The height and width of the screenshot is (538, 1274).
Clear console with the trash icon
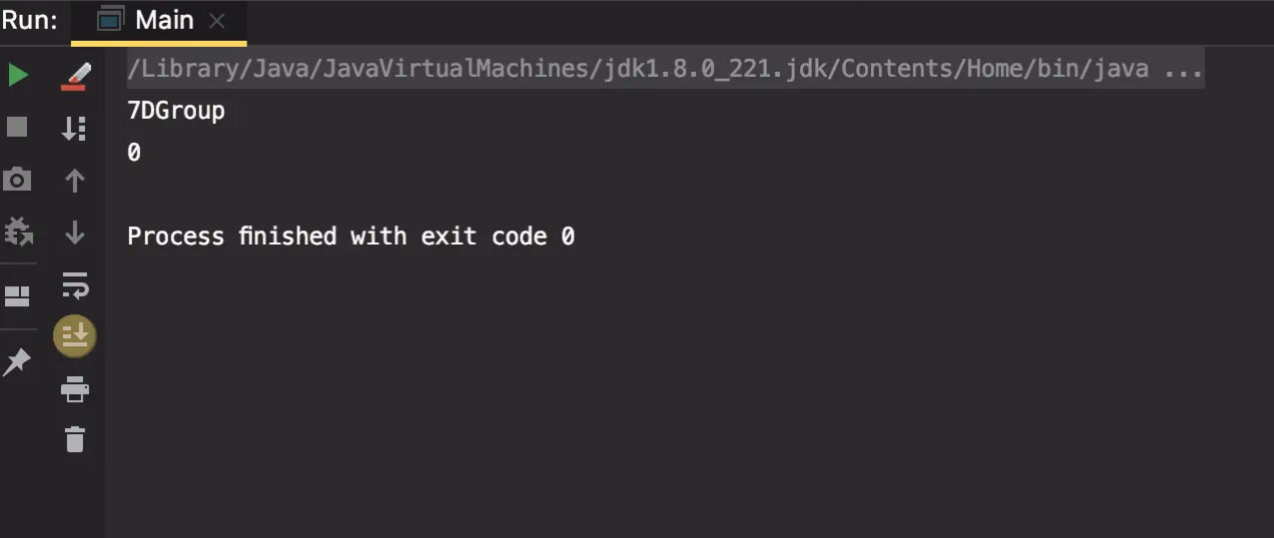pos(75,439)
